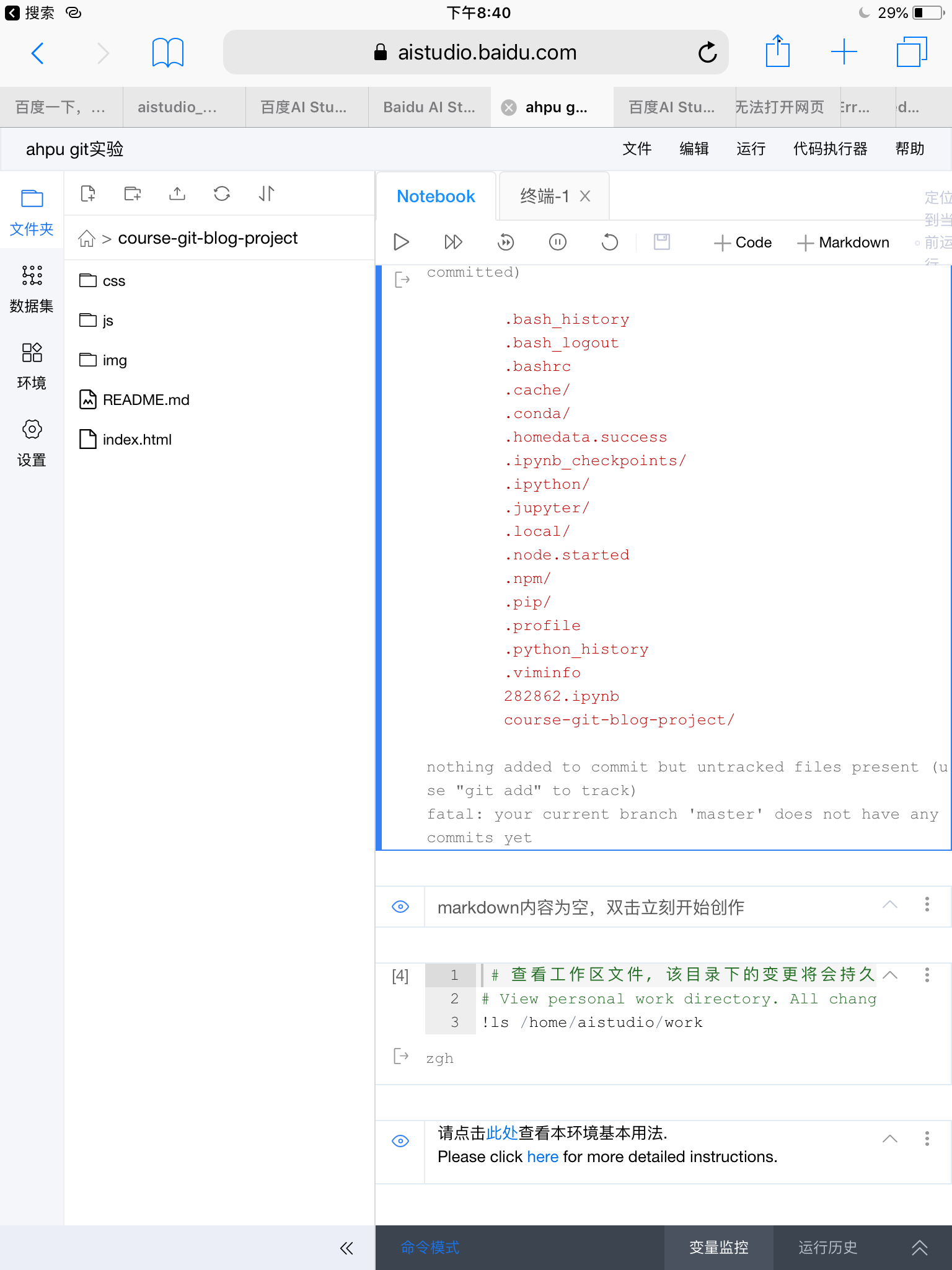Go back in Safari history
Viewport: 952px width, 1270px height.
[38, 53]
